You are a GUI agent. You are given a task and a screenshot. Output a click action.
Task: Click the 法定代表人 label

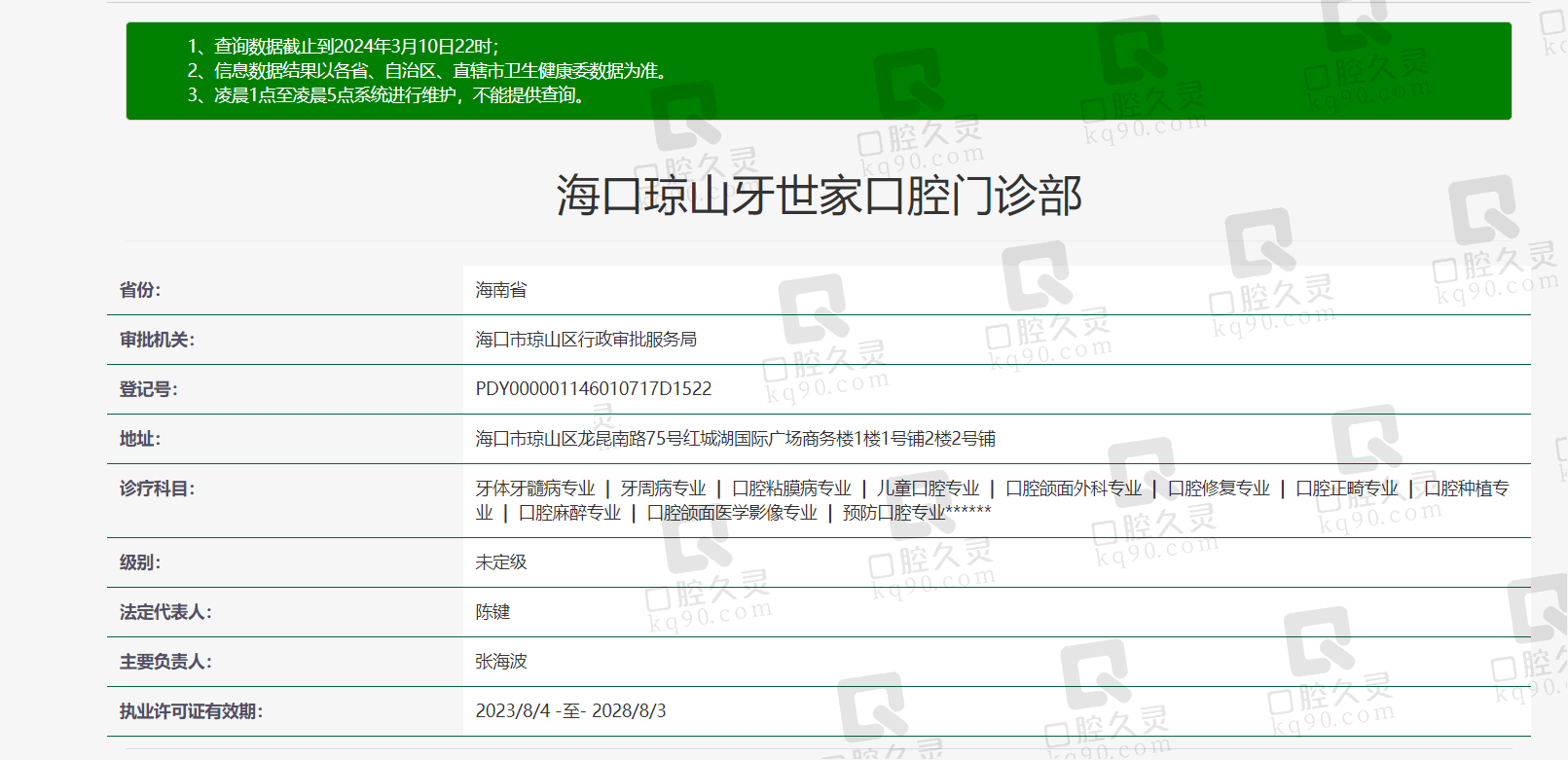tap(165, 612)
